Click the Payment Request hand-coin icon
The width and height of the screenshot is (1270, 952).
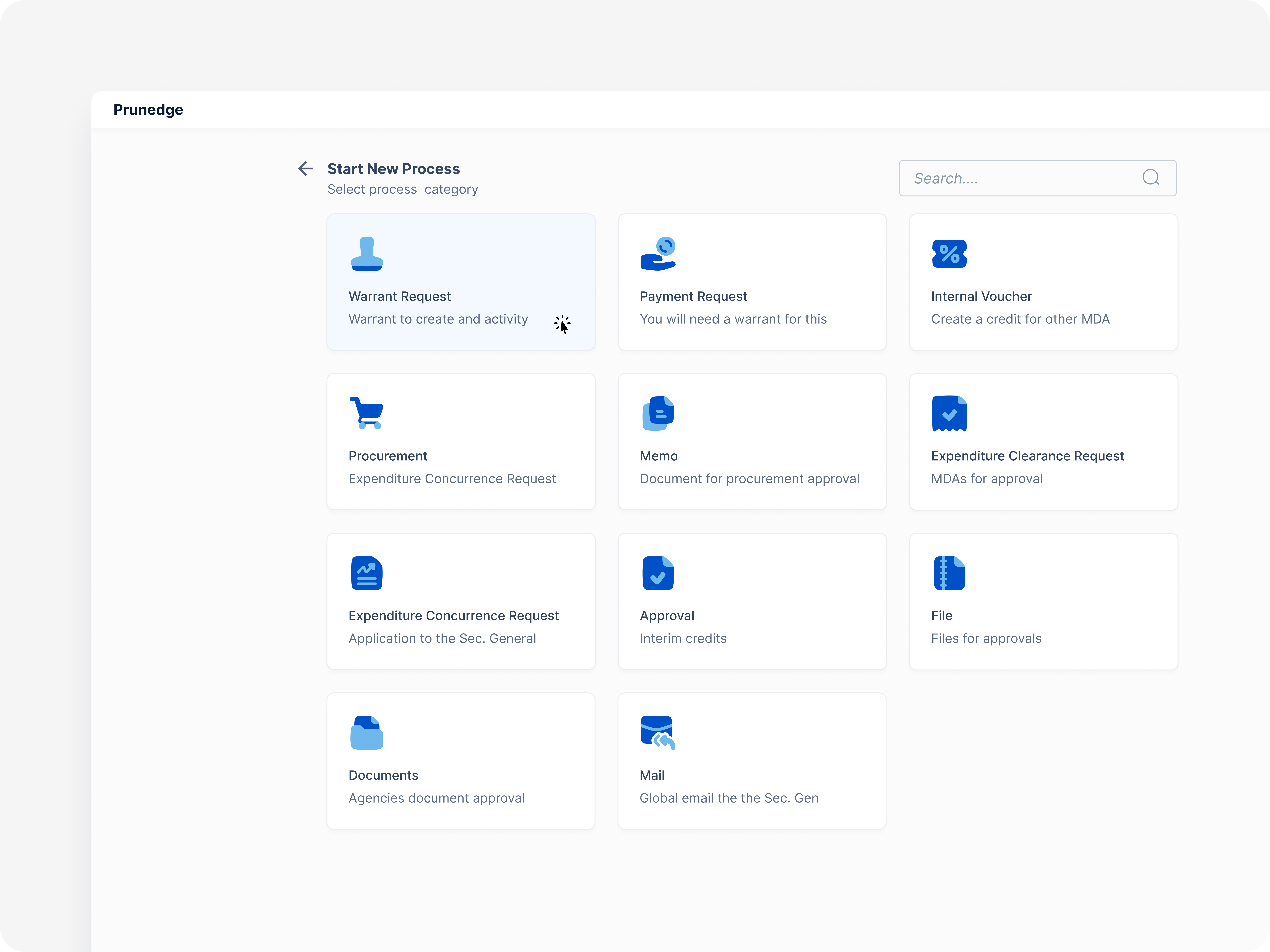point(658,254)
